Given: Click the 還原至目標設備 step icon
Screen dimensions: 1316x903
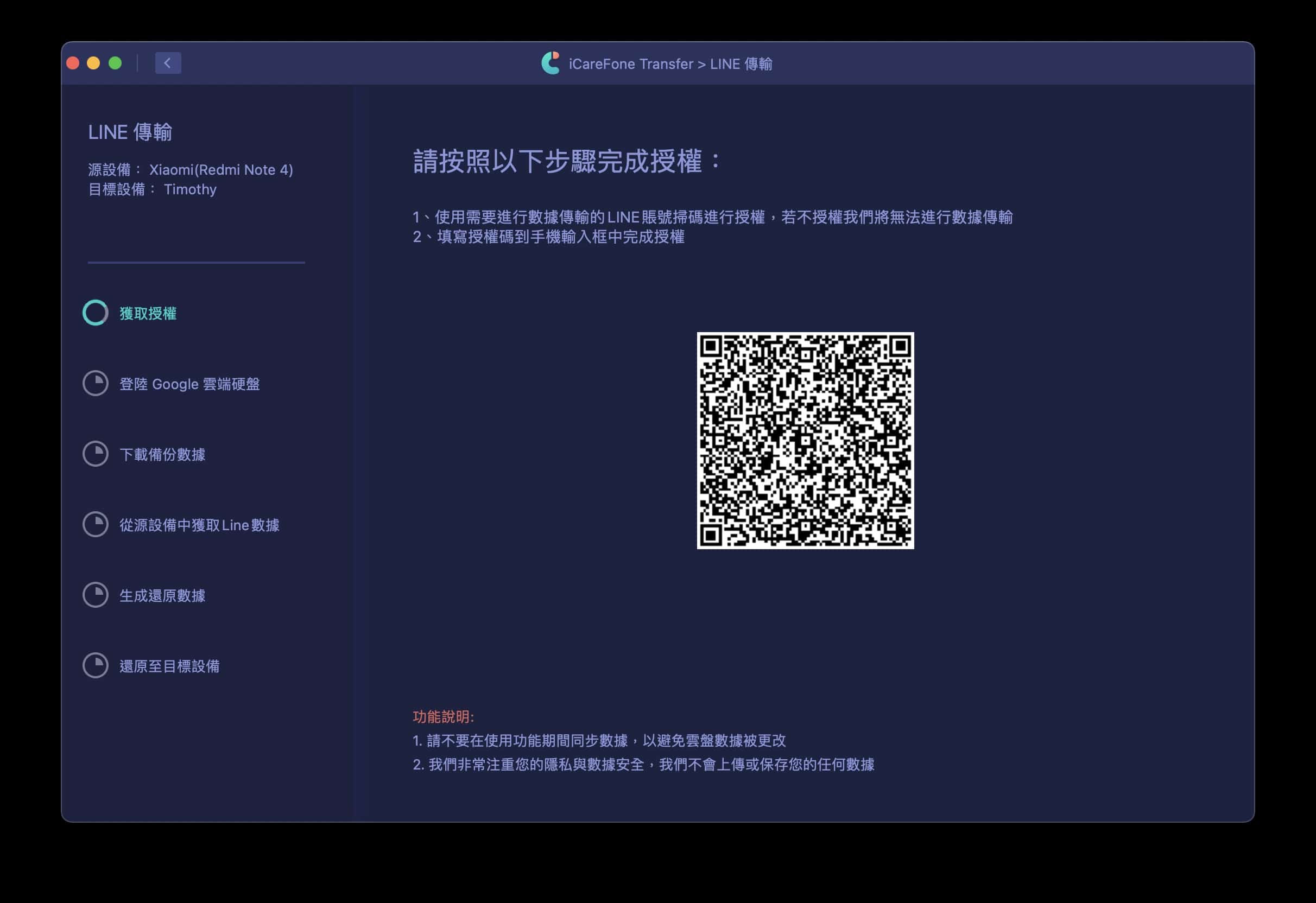Looking at the screenshot, I should point(95,666).
